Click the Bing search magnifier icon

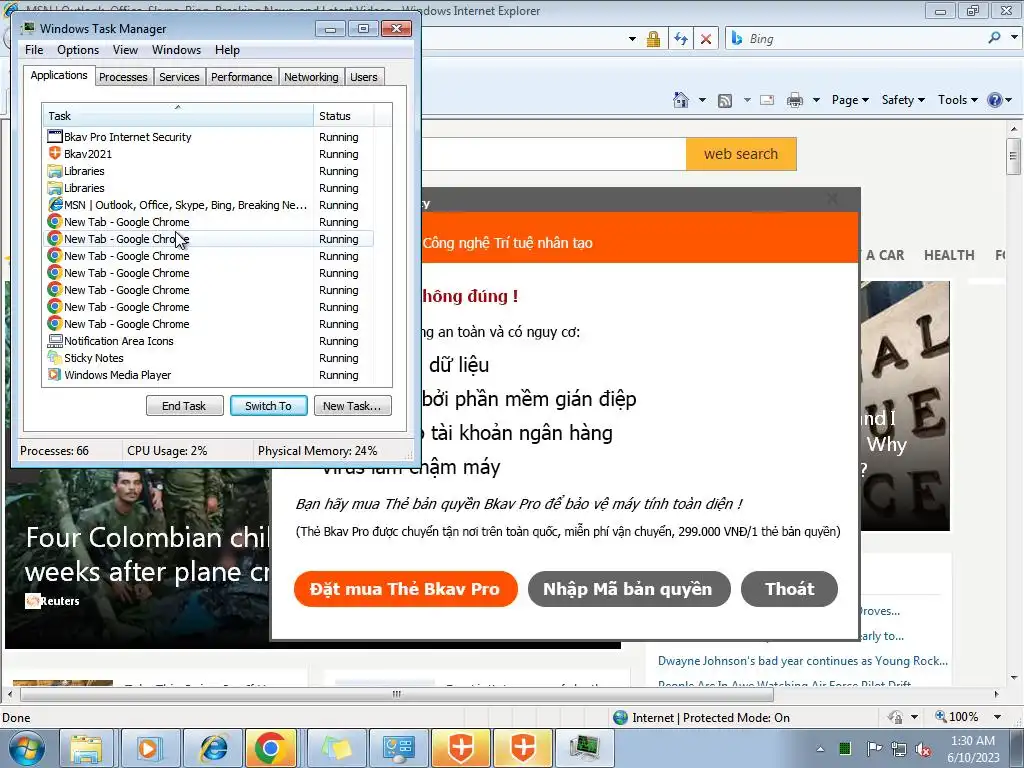(x=994, y=38)
